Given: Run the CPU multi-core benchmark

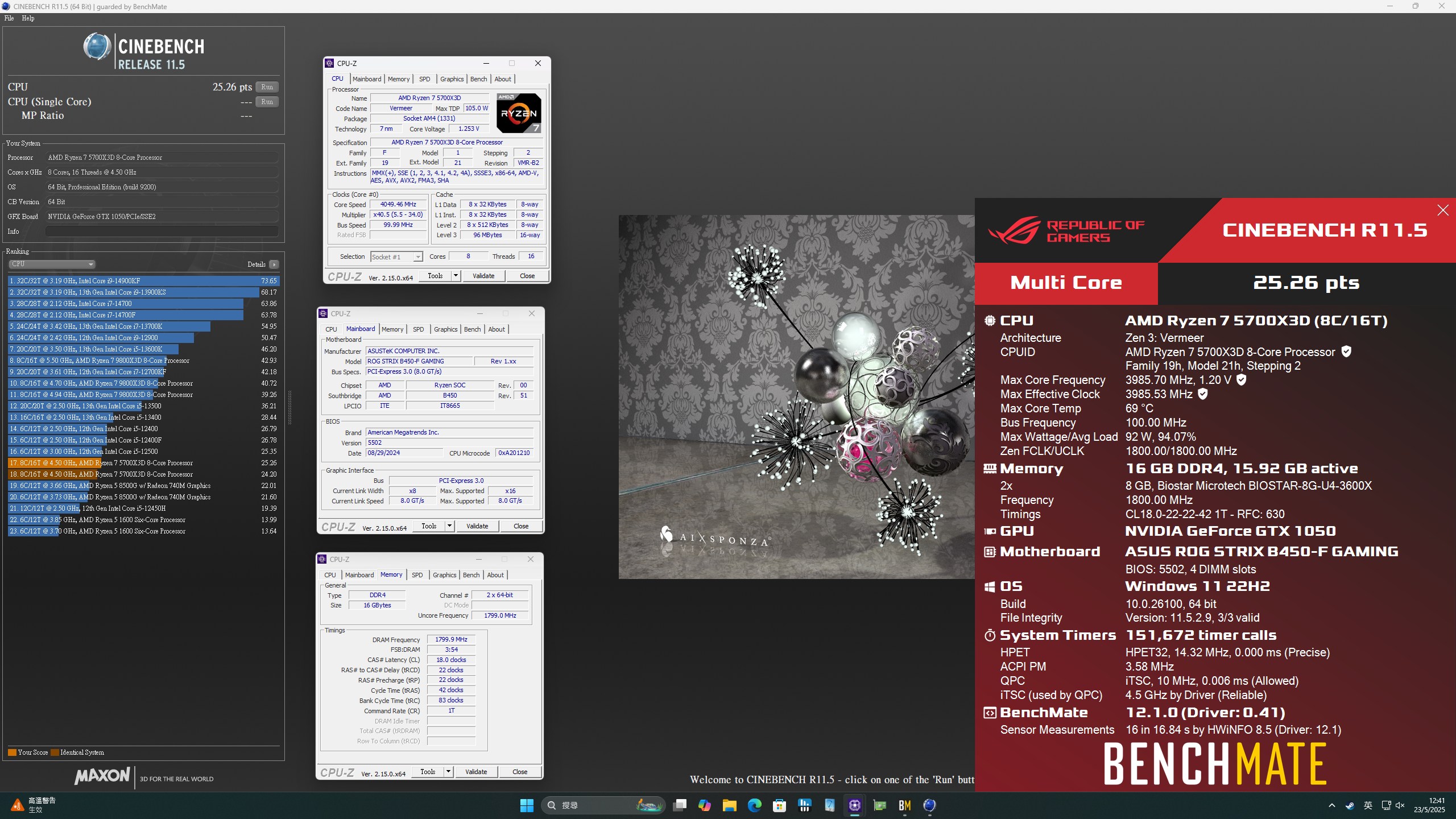Looking at the screenshot, I should point(267,87).
